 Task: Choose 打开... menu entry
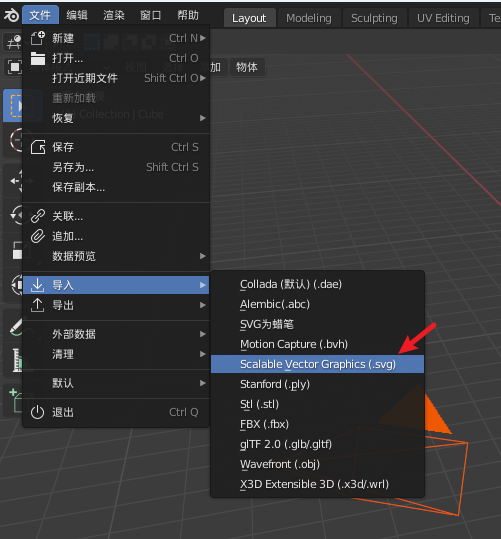(116, 58)
